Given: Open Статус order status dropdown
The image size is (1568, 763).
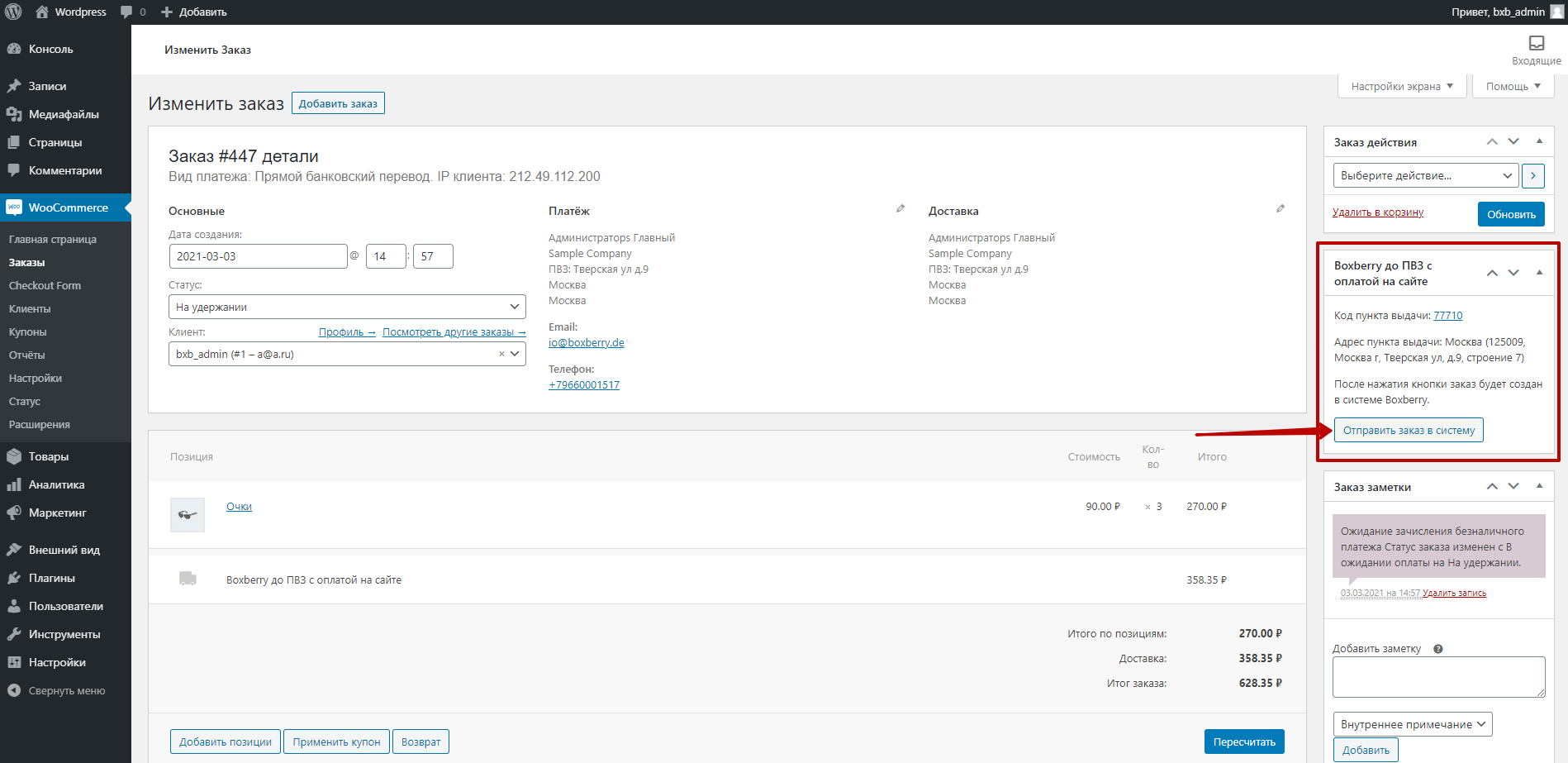Looking at the screenshot, I should (x=347, y=307).
